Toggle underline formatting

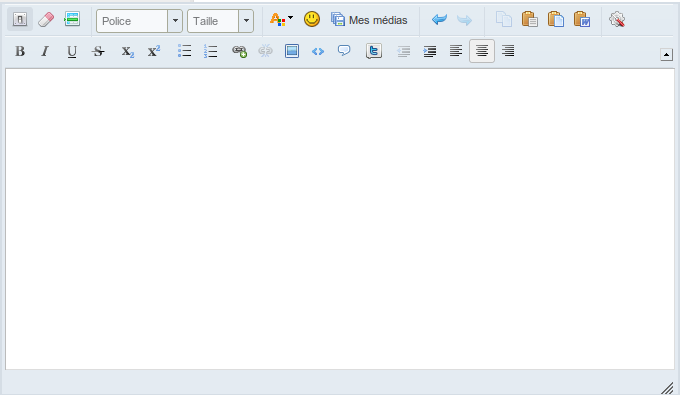click(72, 52)
